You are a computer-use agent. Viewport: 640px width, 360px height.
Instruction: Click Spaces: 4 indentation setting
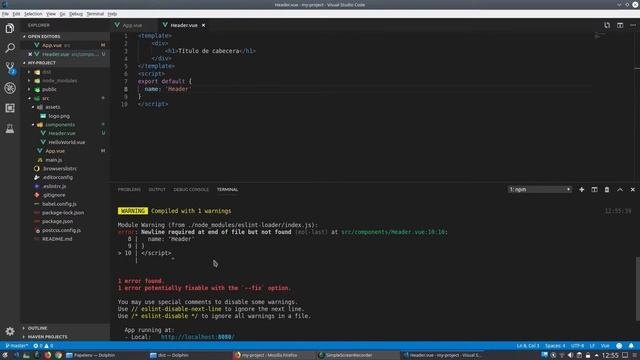(x=555, y=346)
